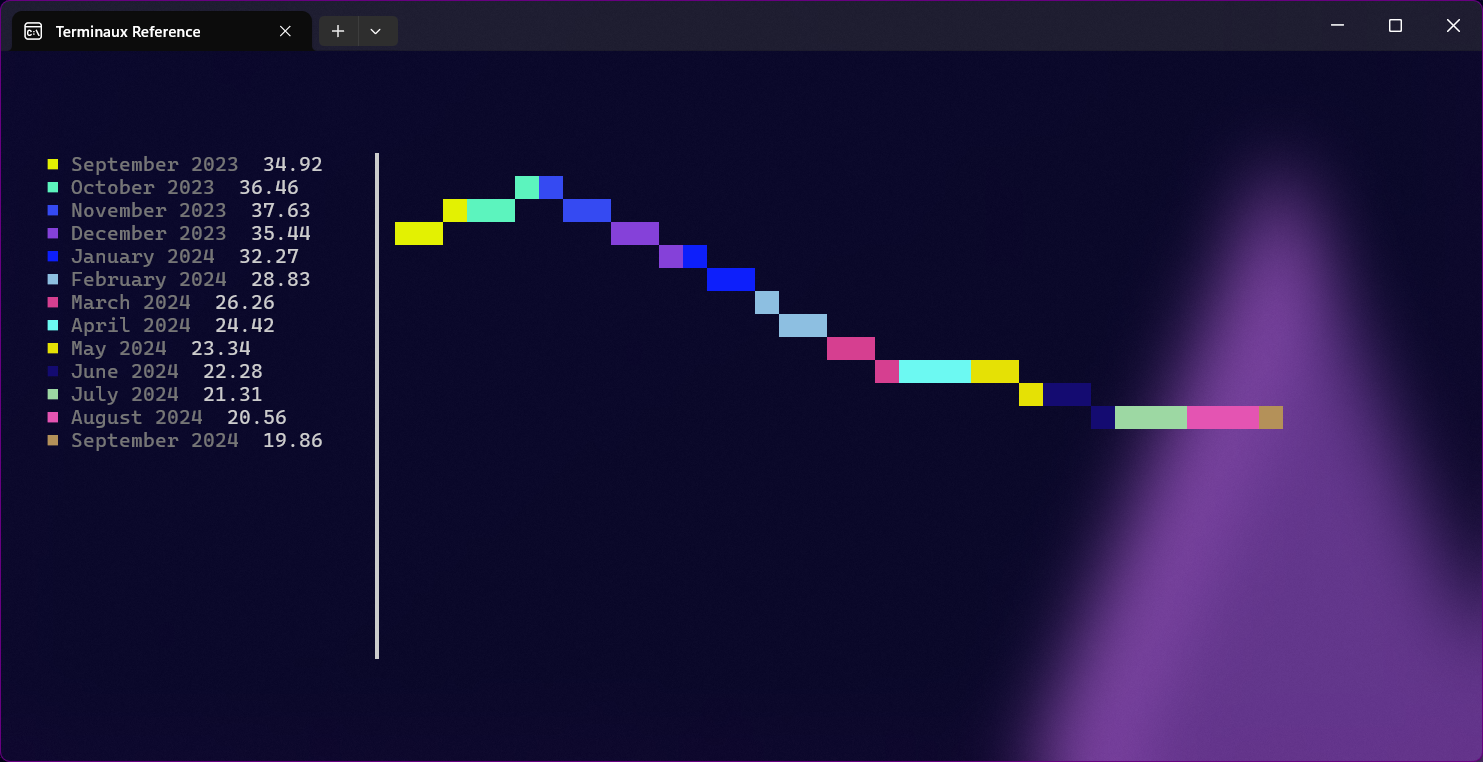This screenshot has height=762, width=1483.
Task: Click the mint October 2023 legend swatch
Action: click(53, 187)
